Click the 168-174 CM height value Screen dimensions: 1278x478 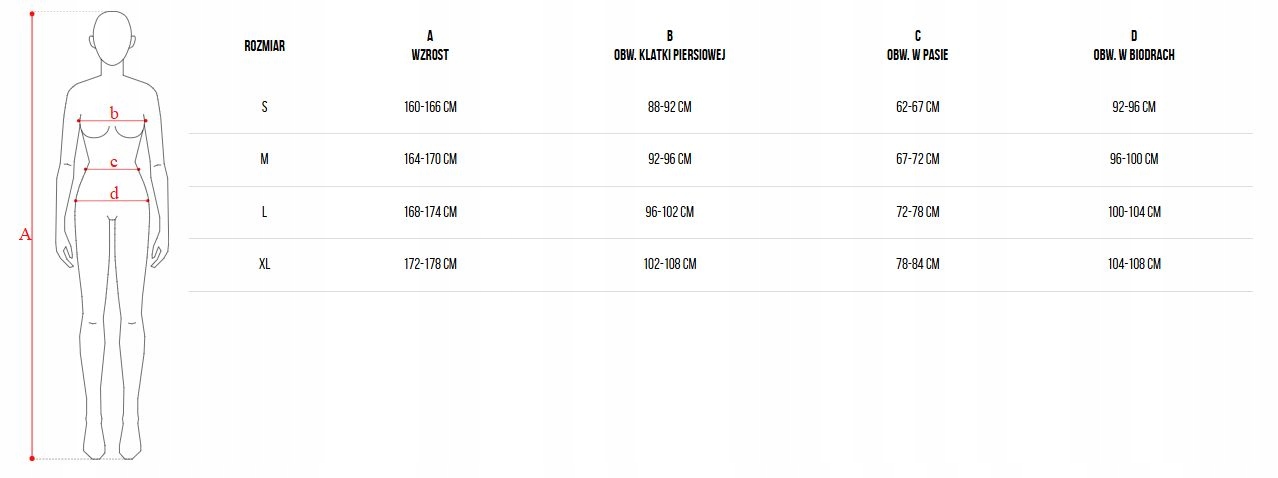coord(431,212)
